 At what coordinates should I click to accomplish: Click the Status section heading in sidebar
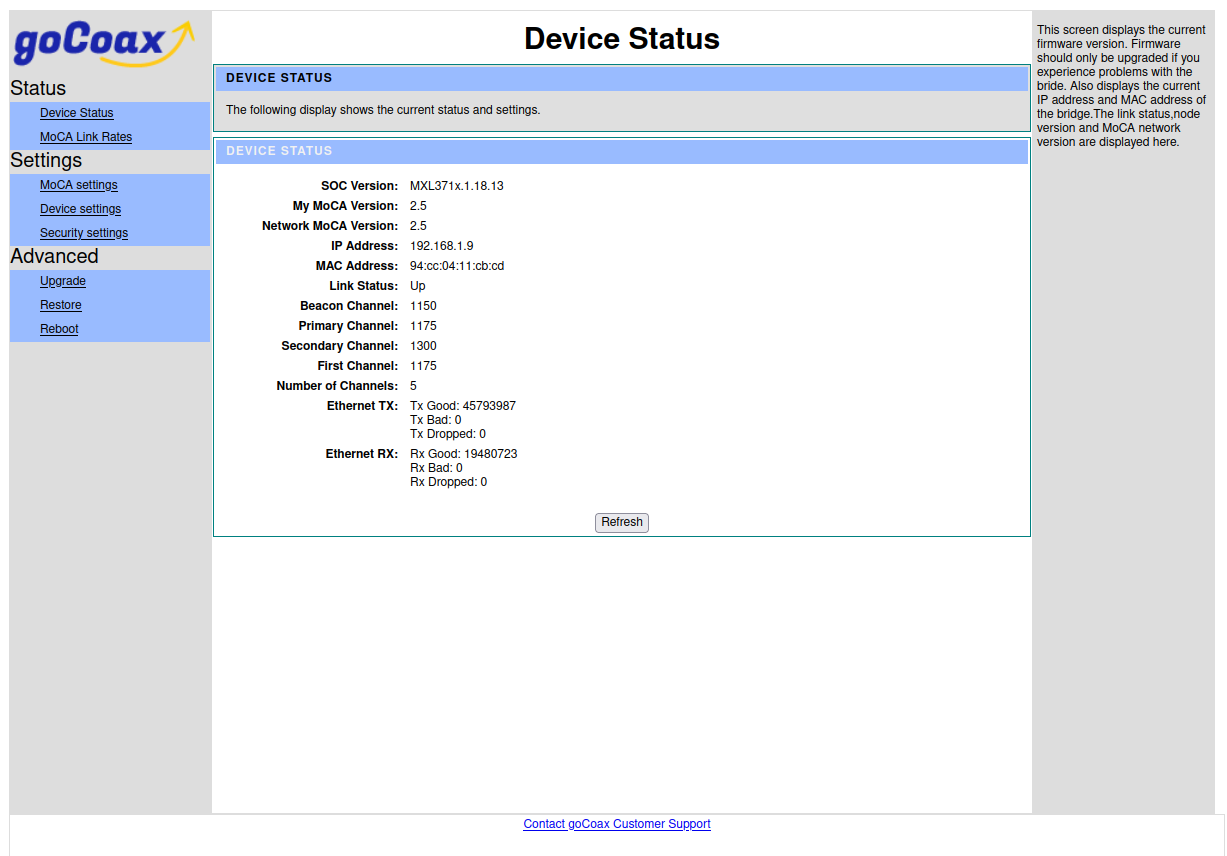pyautogui.click(x=38, y=88)
